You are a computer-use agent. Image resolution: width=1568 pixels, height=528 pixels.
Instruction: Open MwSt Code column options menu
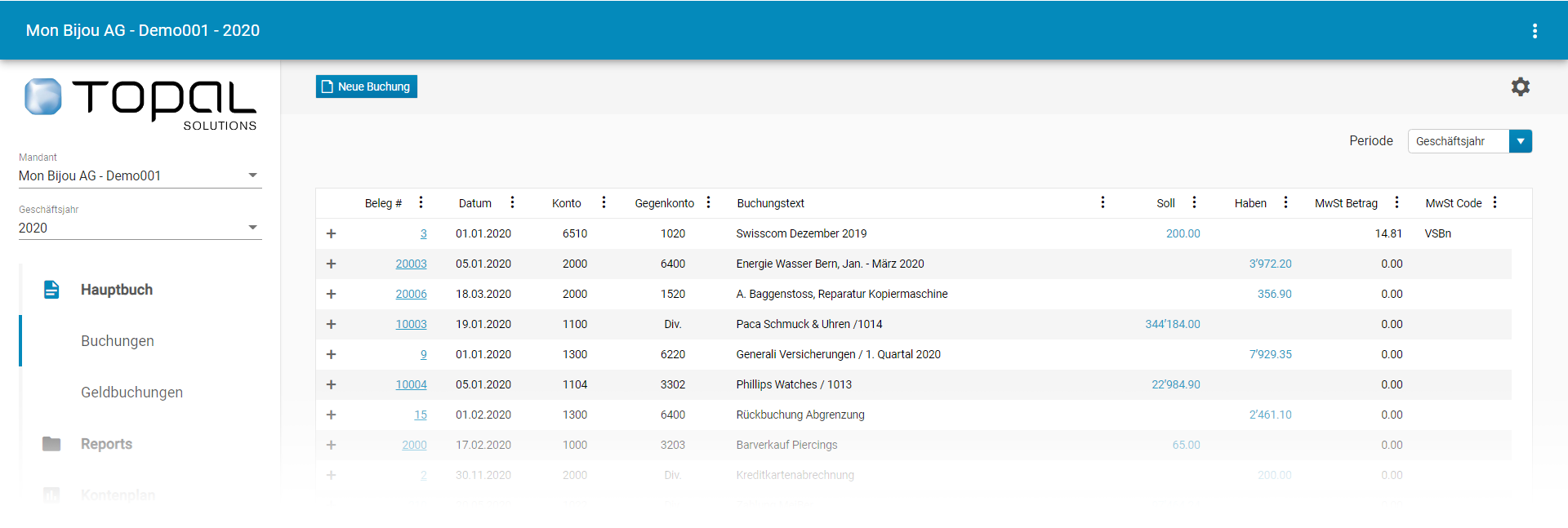[1494, 202]
